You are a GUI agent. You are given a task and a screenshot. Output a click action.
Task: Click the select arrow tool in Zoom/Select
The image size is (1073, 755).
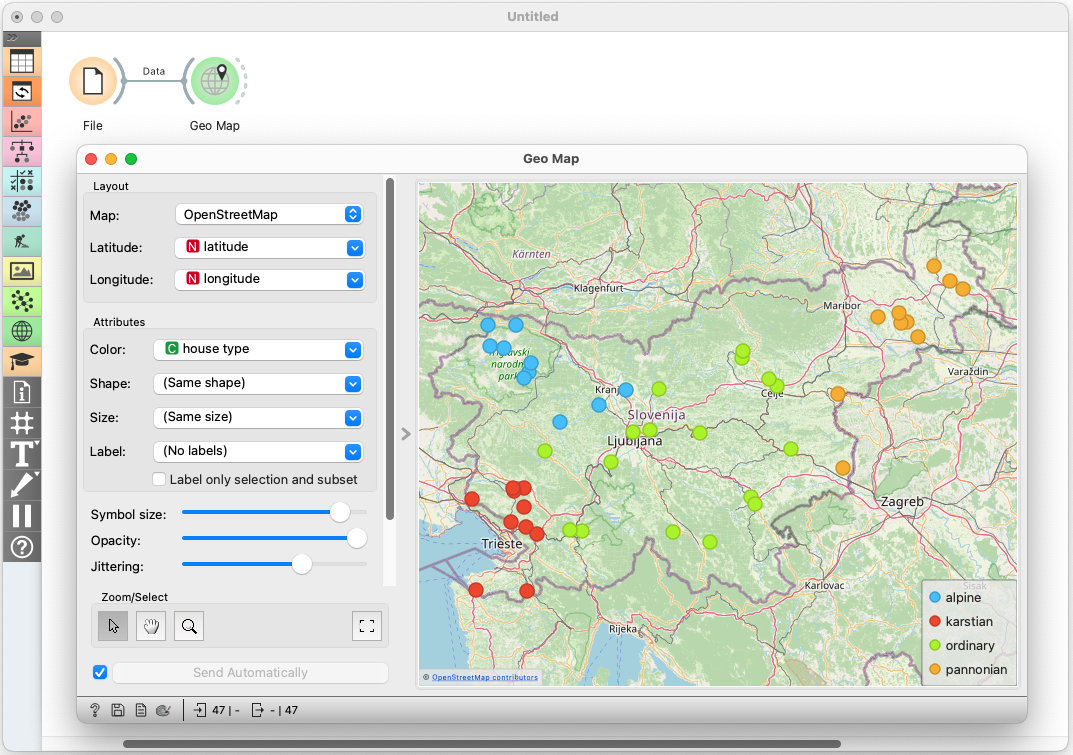coord(113,626)
